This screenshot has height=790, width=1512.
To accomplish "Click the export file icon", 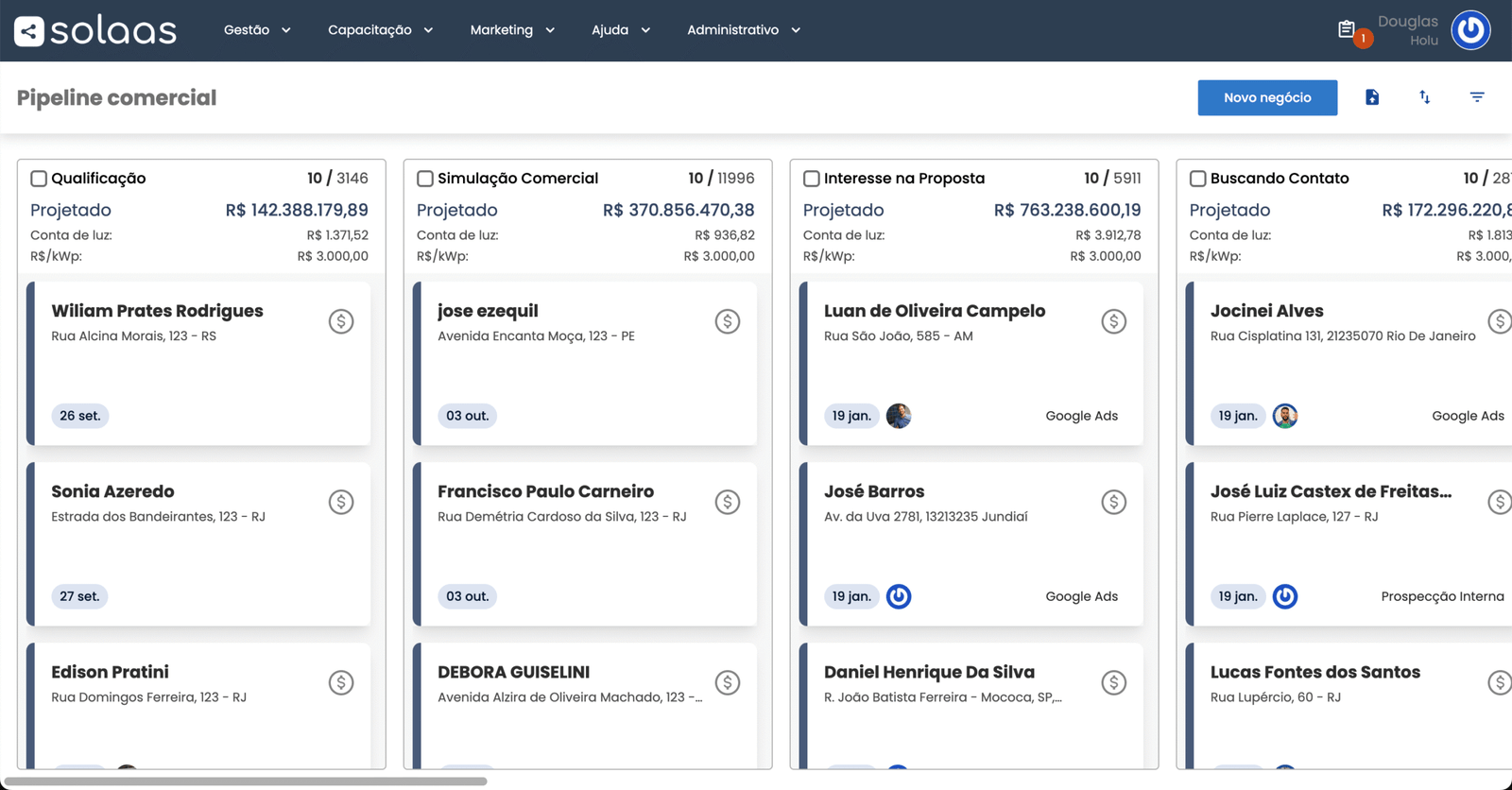I will point(1372,97).
